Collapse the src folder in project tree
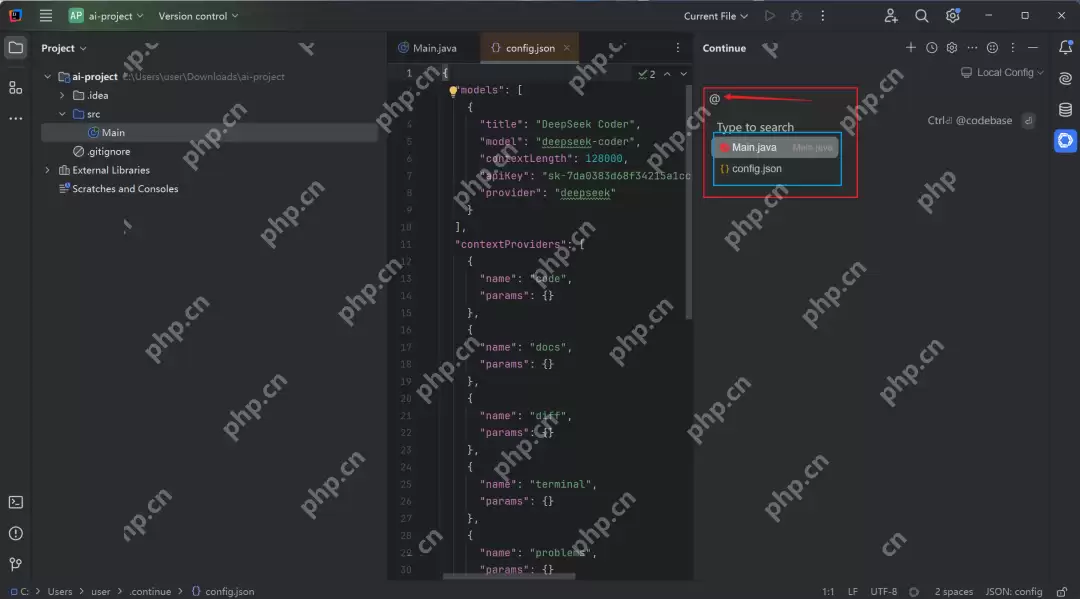This screenshot has width=1080, height=599. point(62,114)
